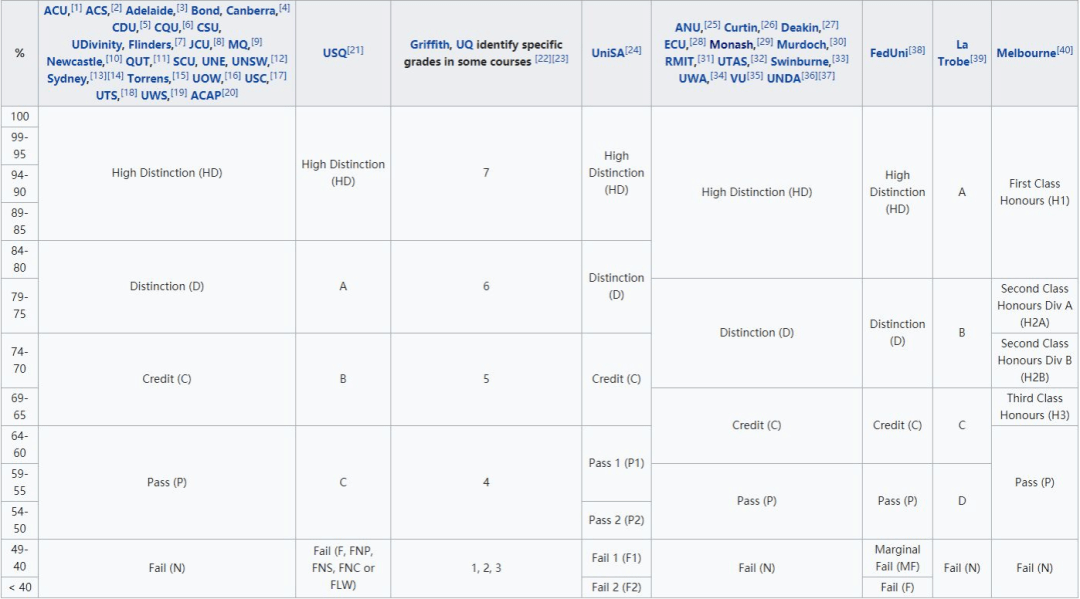Follow the FedUni header link
The image size is (1080, 599).
(889, 53)
